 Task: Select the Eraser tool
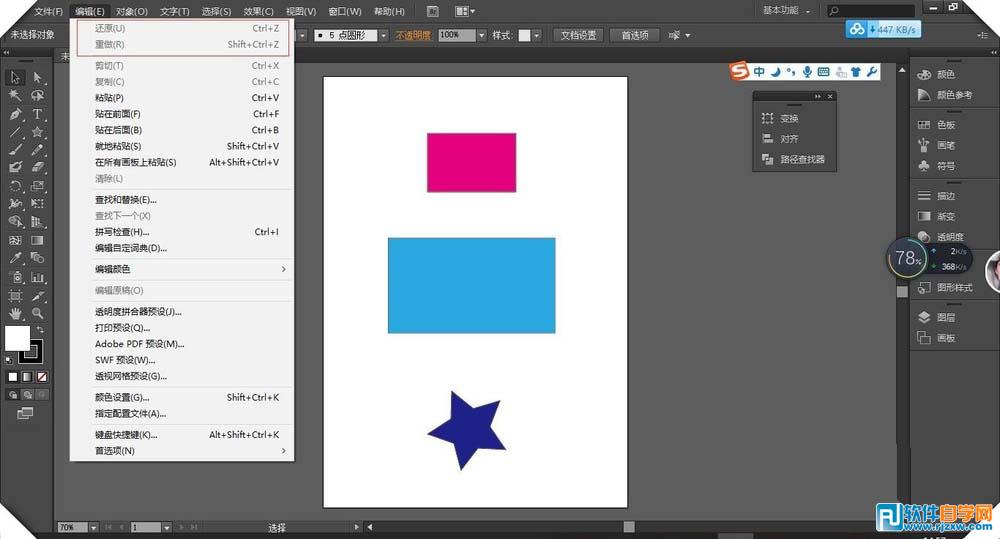(38, 168)
